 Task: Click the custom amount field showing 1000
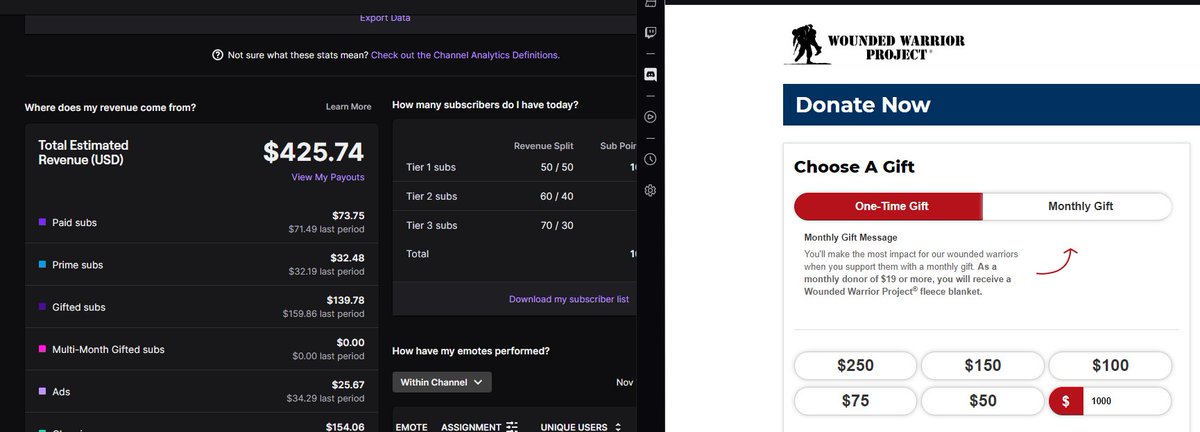(x=1127, y=401)
